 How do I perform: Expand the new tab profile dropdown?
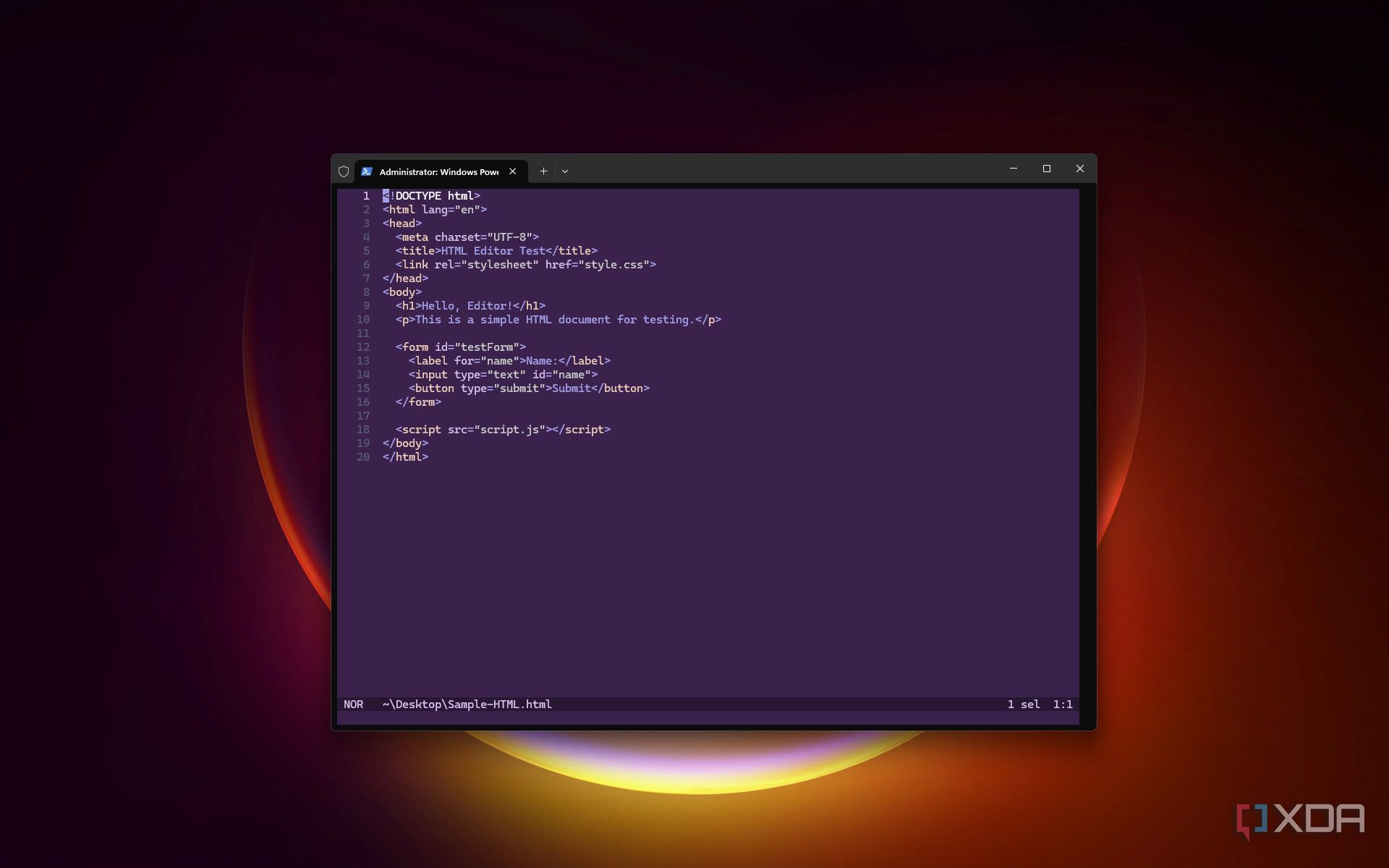coord(565,171)
